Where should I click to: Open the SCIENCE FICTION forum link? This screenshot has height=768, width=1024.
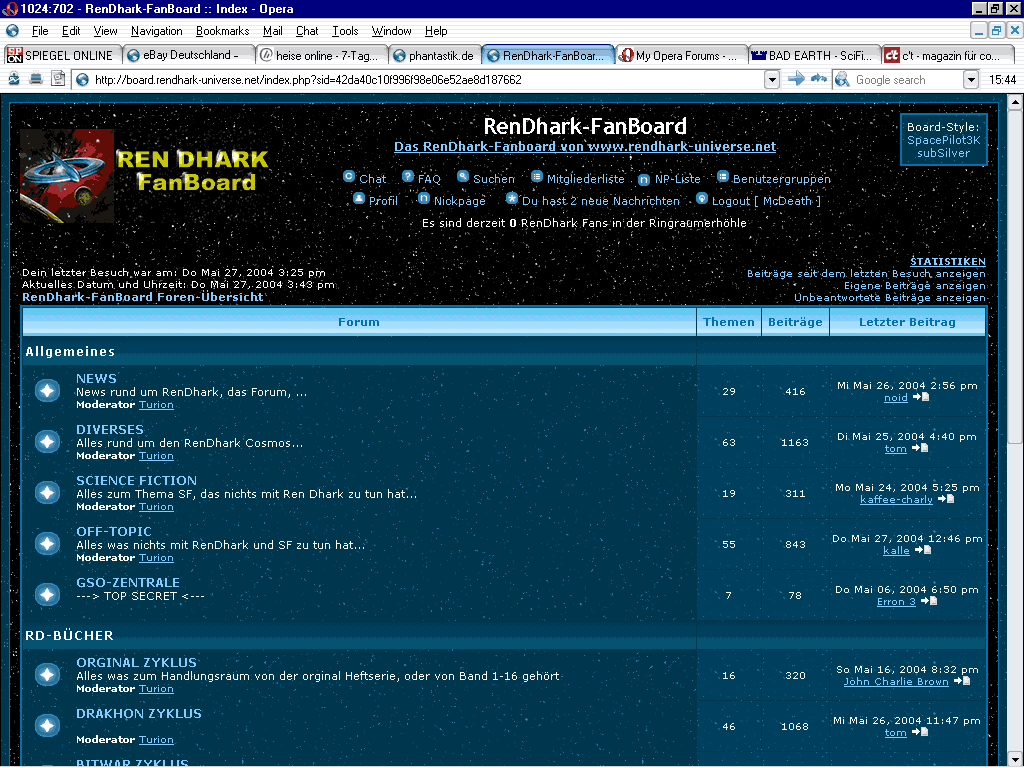pos(136,480)
